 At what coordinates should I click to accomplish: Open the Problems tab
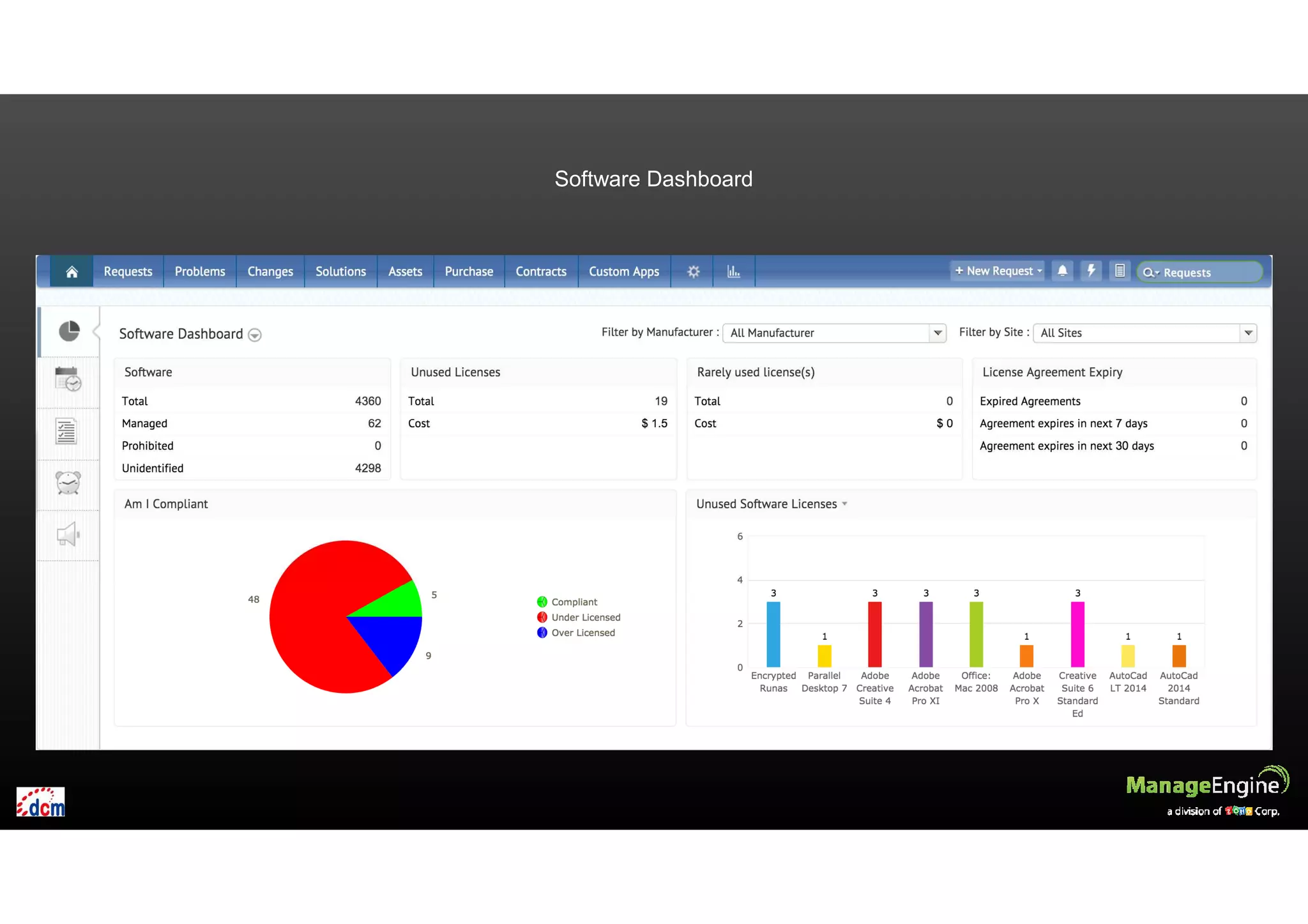200,272
